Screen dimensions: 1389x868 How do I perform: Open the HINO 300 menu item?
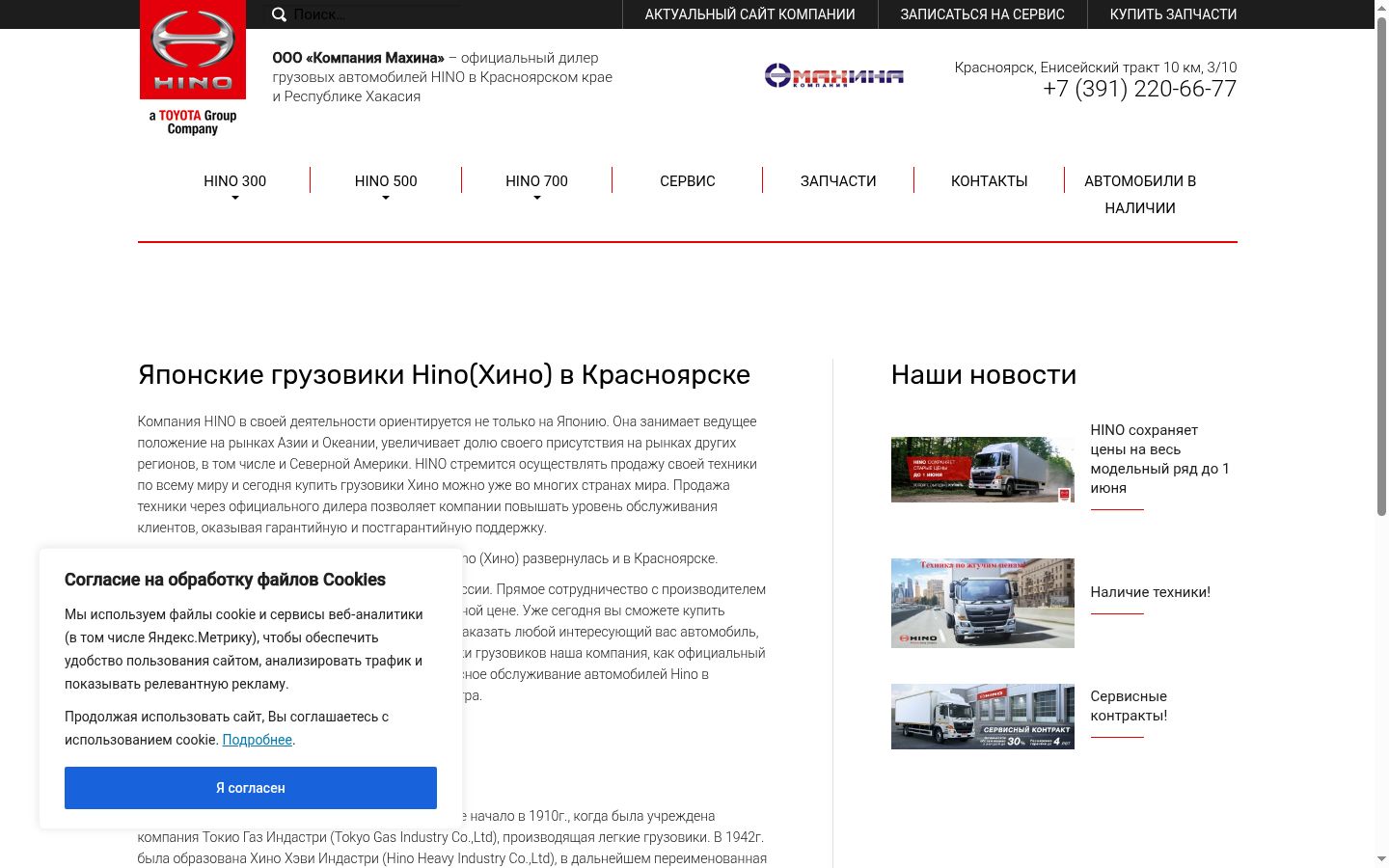(235, 181)
